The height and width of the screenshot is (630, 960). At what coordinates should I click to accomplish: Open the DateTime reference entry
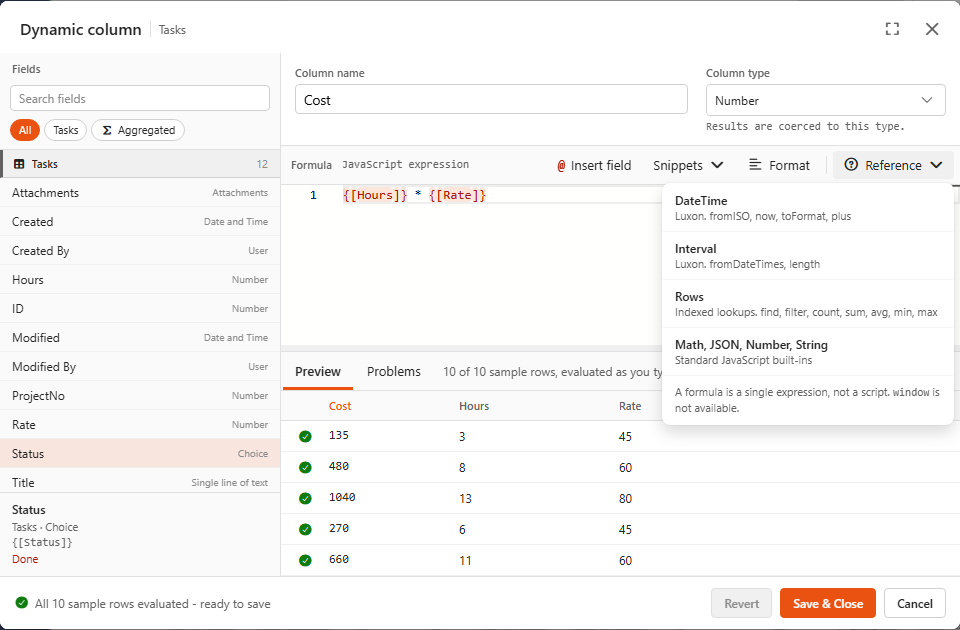point(808,208)
